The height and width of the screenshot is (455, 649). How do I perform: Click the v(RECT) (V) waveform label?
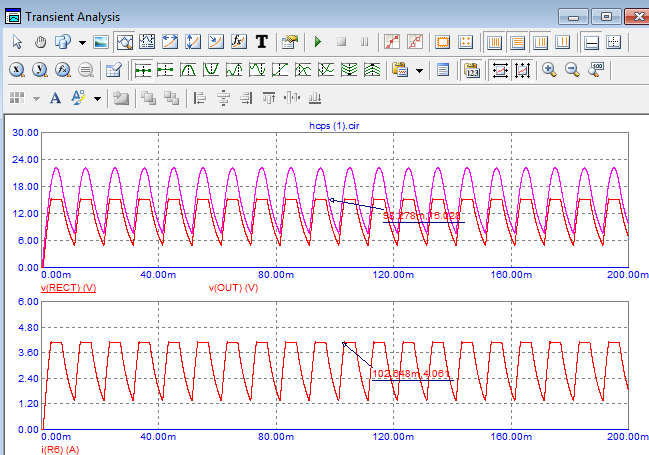tap(67, 288)
